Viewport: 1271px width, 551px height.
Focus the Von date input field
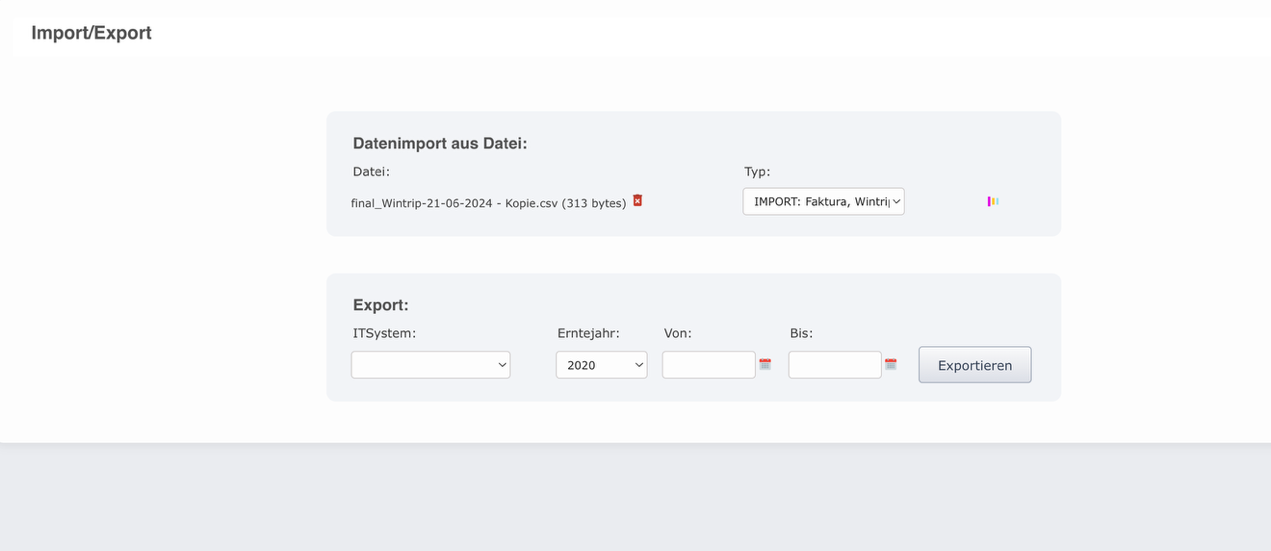pos(708,365)
